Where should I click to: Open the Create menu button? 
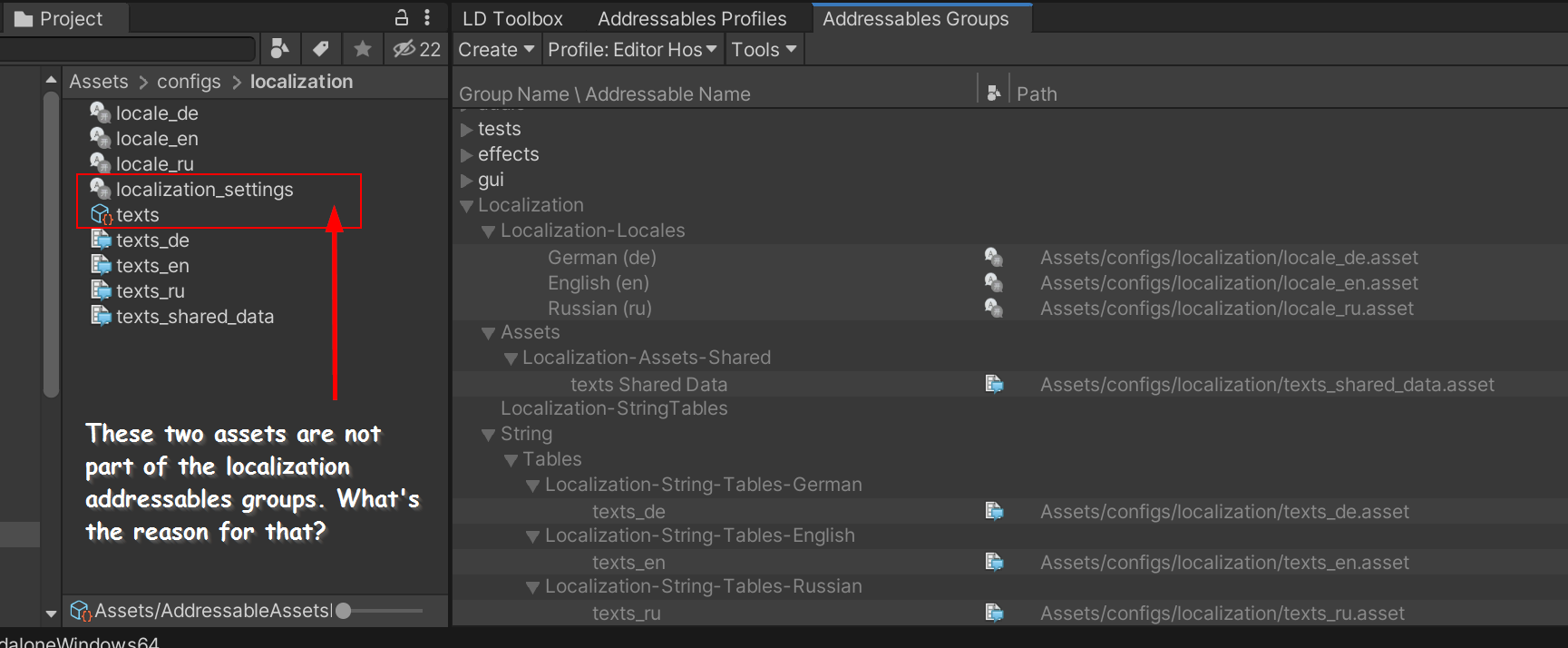496,50
